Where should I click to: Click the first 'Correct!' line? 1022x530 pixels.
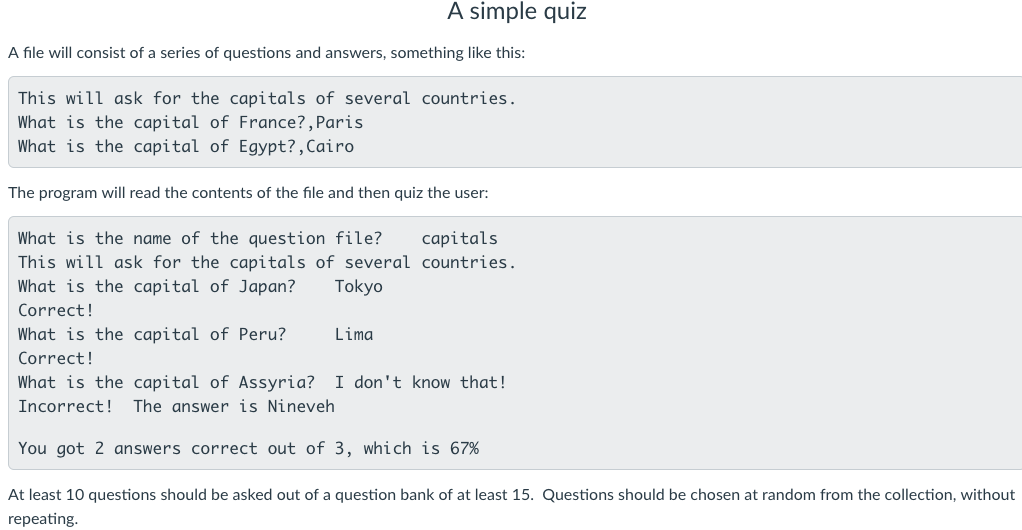(x=56, y=310)
